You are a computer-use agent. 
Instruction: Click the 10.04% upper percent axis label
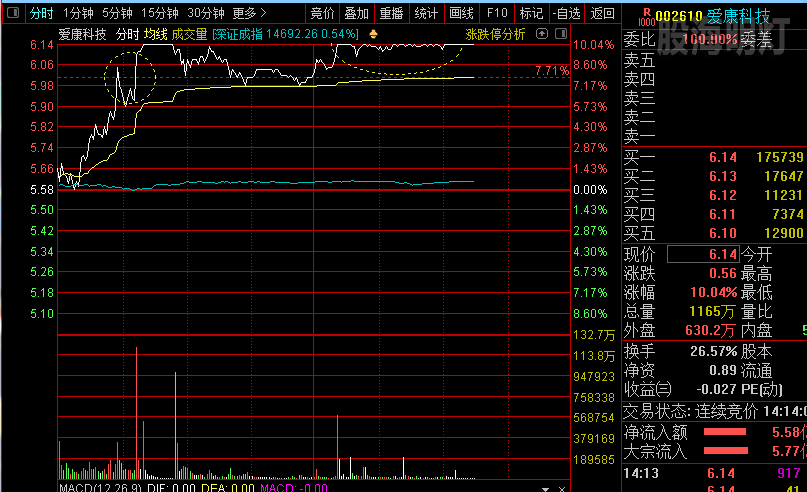pos(593,45)
